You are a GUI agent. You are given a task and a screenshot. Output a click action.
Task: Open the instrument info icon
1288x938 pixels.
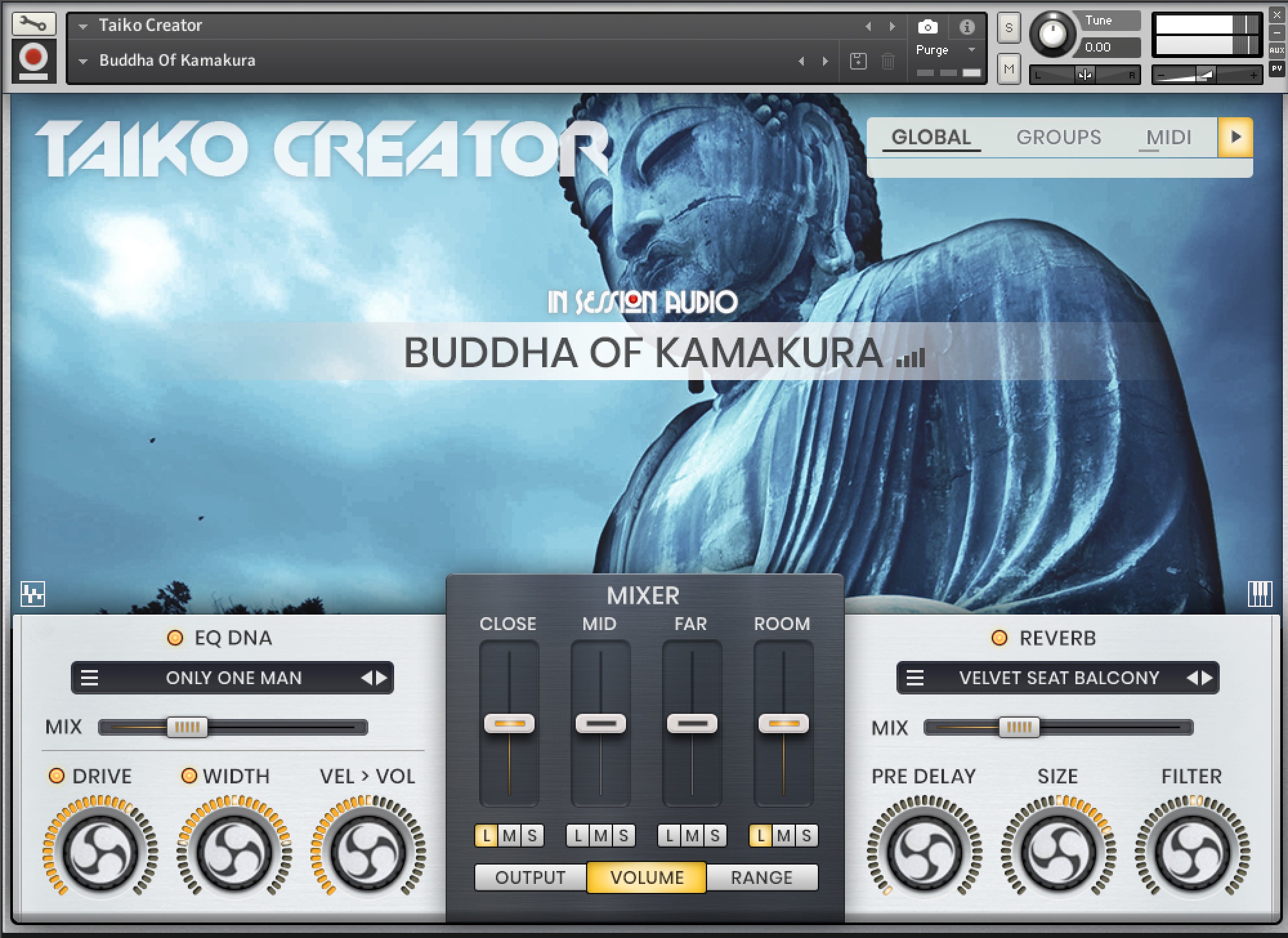click(x=967, y=26)
